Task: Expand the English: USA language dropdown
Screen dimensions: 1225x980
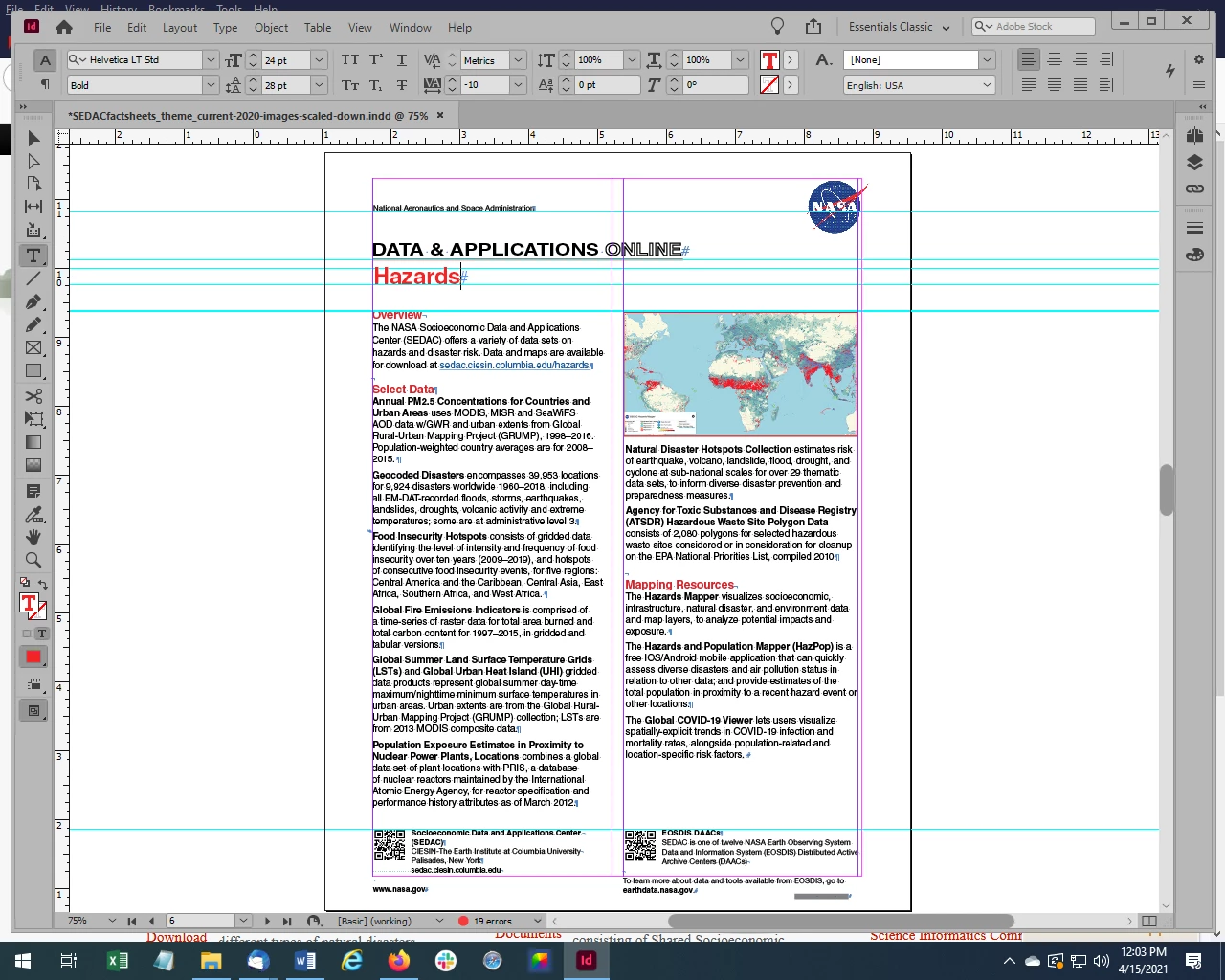Action: pyautogui.click(x=987, y=85)
